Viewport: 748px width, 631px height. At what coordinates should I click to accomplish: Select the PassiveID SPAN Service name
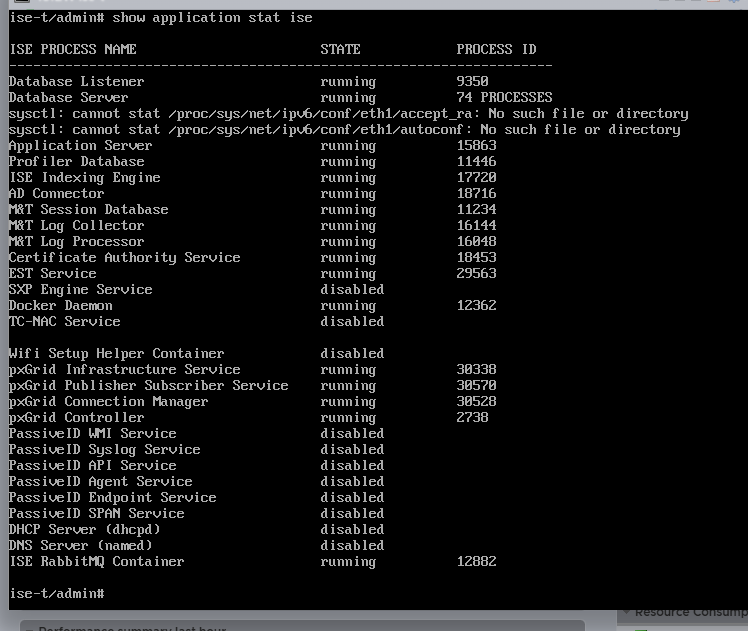pyautogui.click(x=96, y=514)
